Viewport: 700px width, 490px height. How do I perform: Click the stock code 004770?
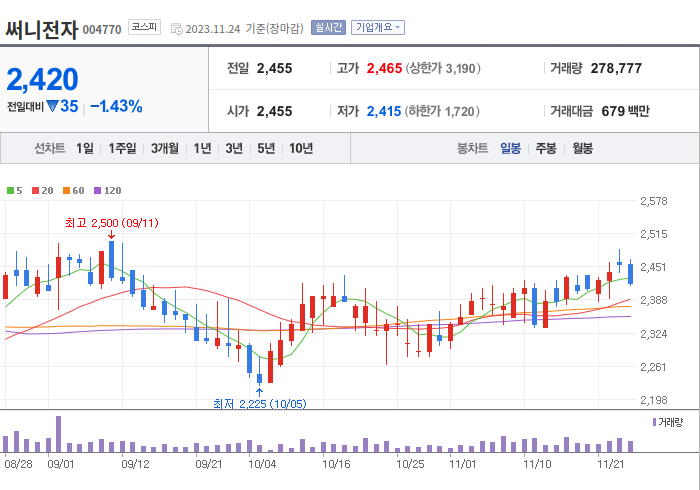point(102,30)
